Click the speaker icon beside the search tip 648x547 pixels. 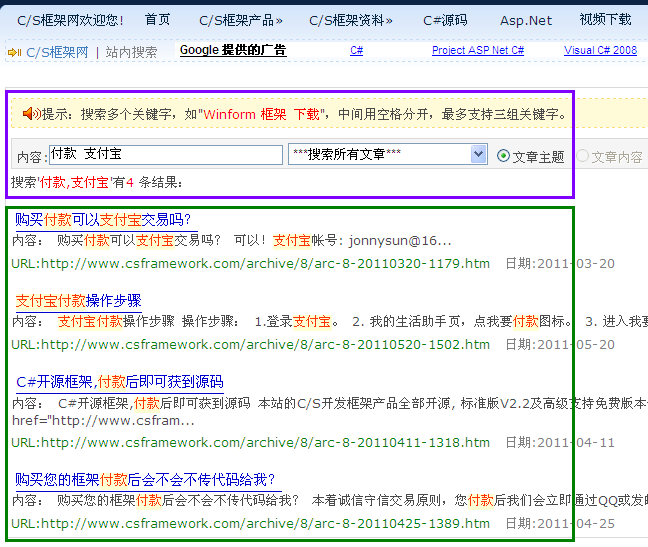[x=31, y=114]
